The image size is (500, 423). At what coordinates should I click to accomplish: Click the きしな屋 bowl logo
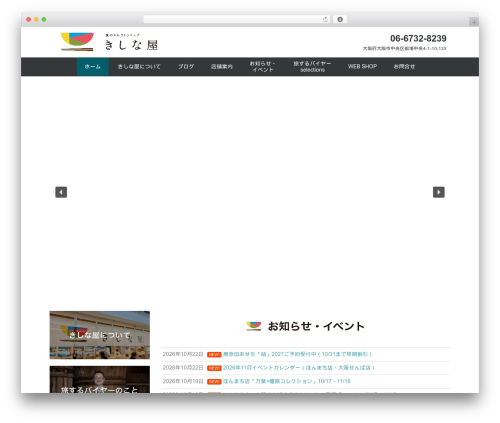(x=77, y=42)
